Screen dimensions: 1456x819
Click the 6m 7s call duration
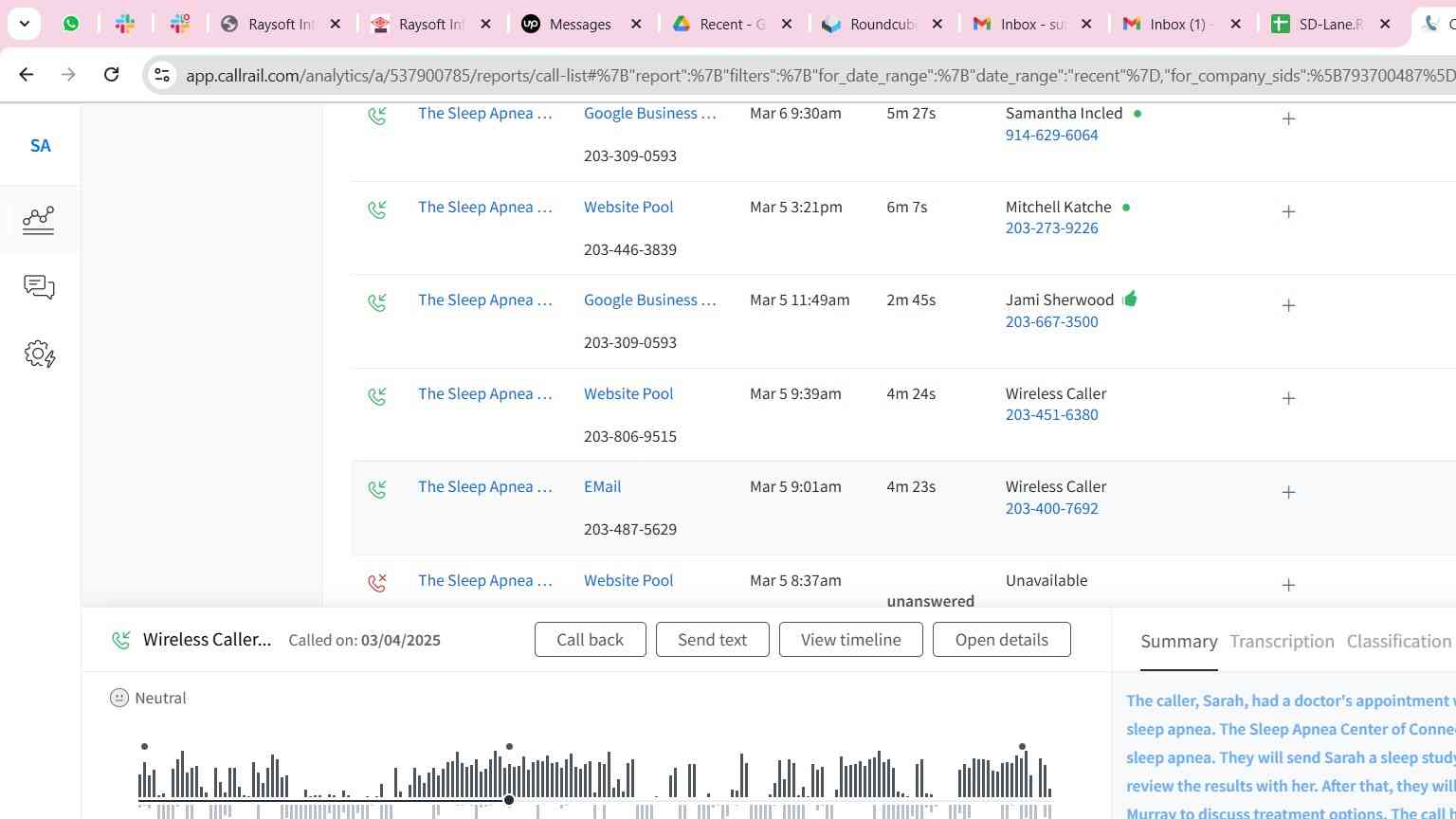click(906, 207)
